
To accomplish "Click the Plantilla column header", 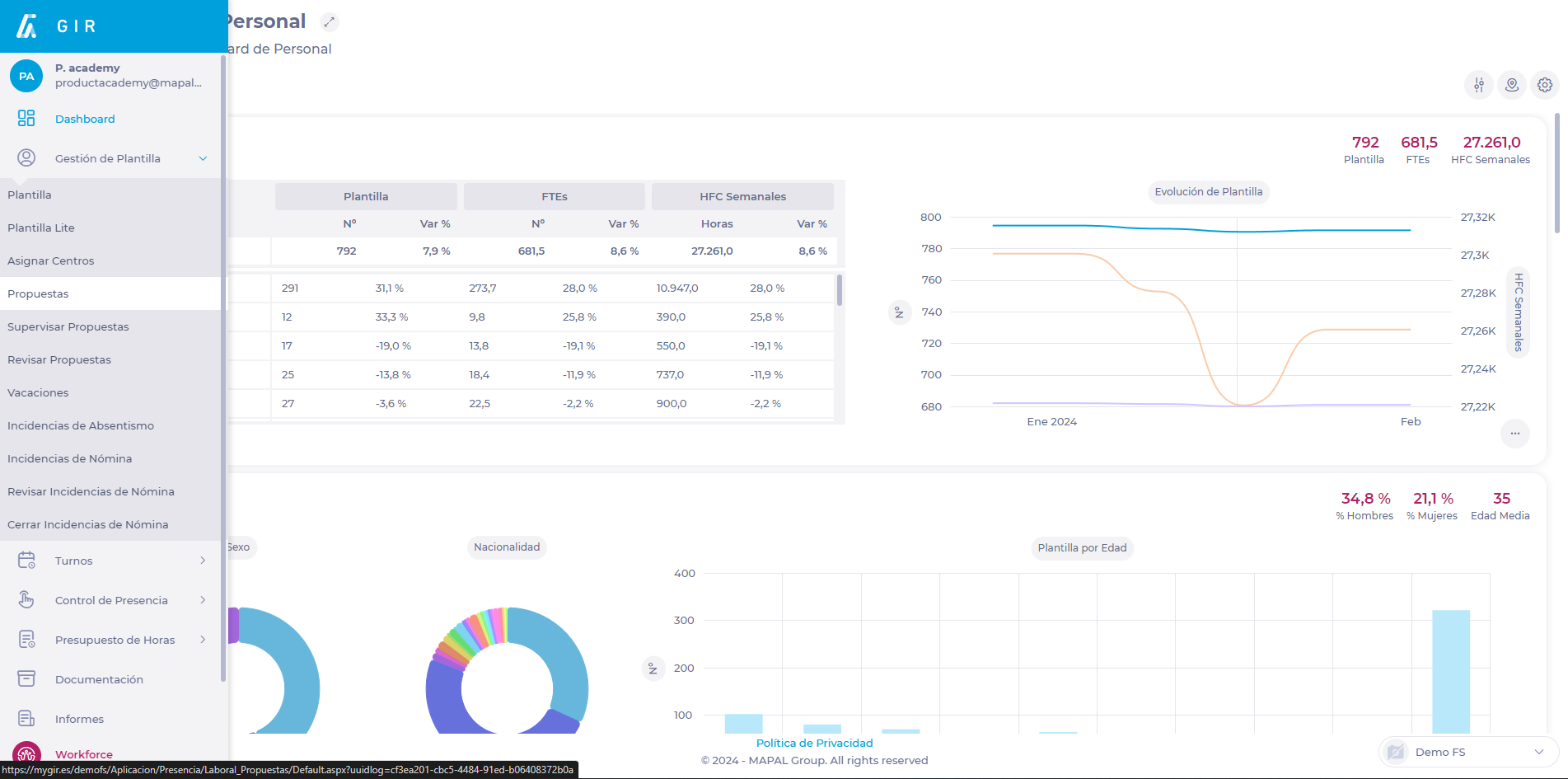I will tap(366, 196).
